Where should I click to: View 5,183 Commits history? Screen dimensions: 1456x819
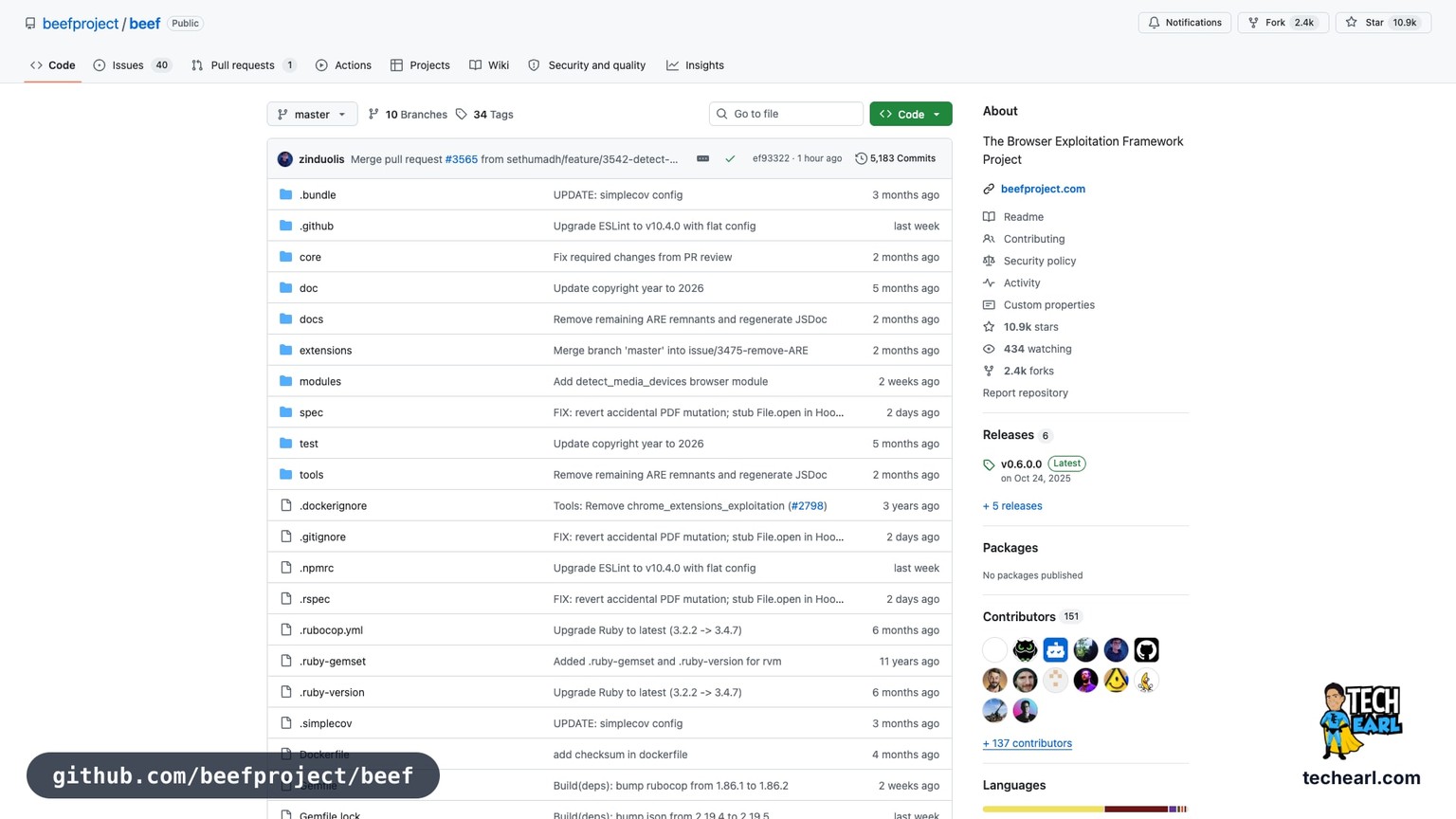895,158
